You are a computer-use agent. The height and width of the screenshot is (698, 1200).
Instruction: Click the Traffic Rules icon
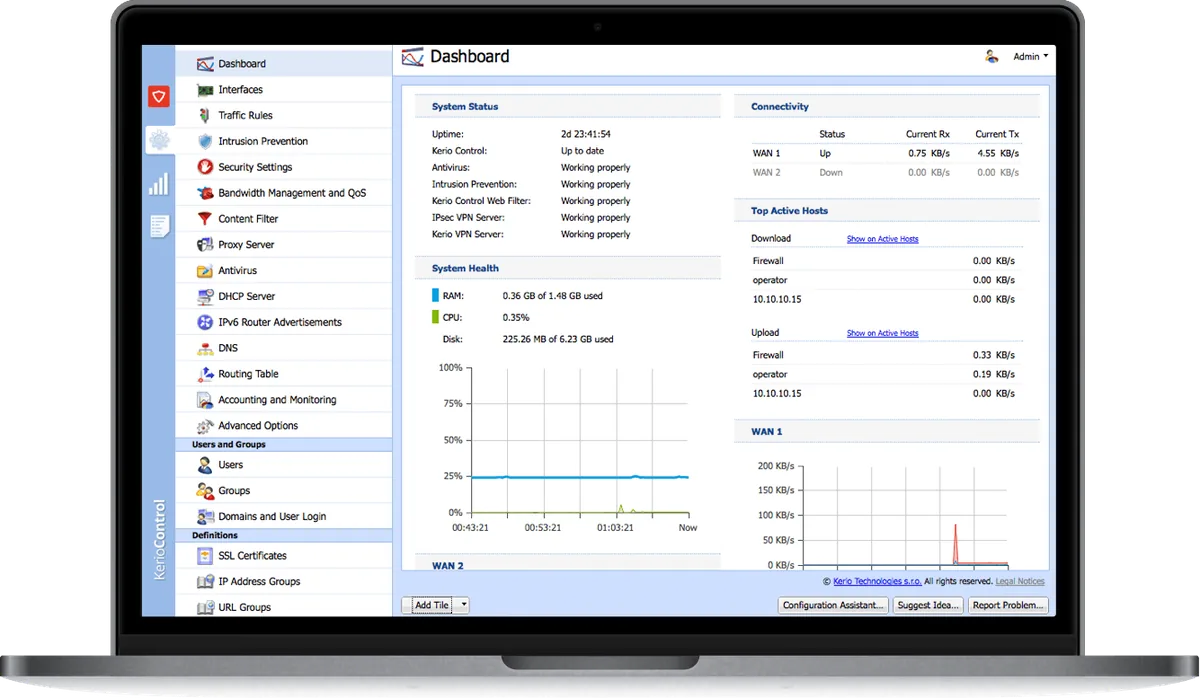pyautogui.click(x=205, y=116)
